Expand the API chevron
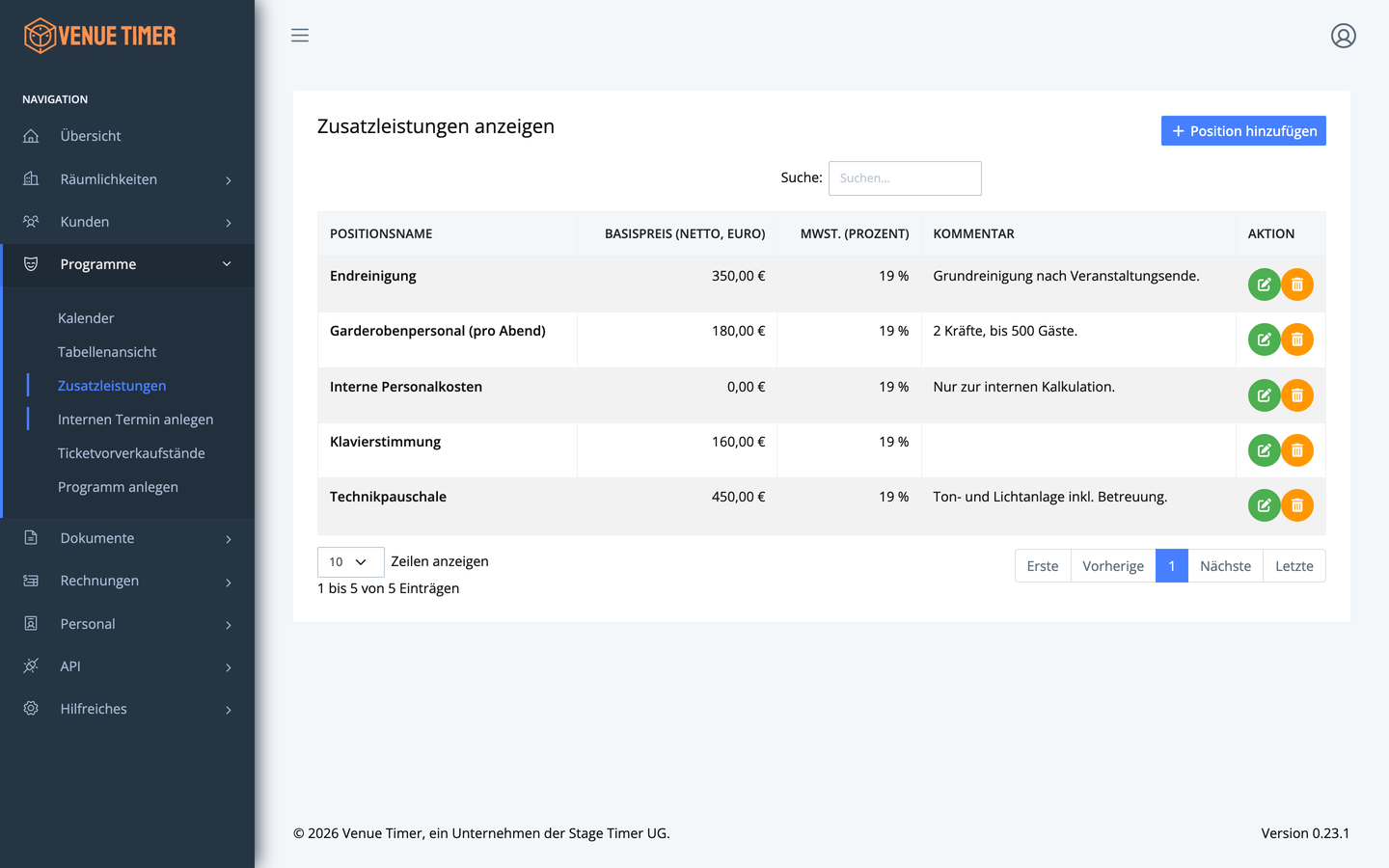The width and height of the screenshot is (1389, 868). 229,667
